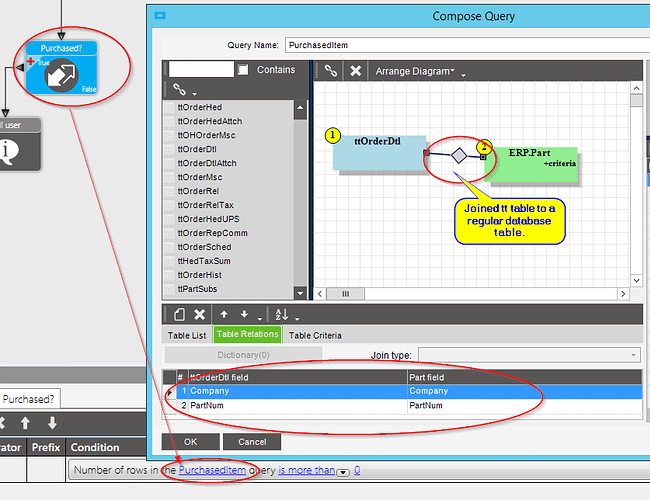The width and height of the screenshot is (650, 500).
Task: Click the move up arrow in relations toolbar
Action: click(x=224, y=314)
